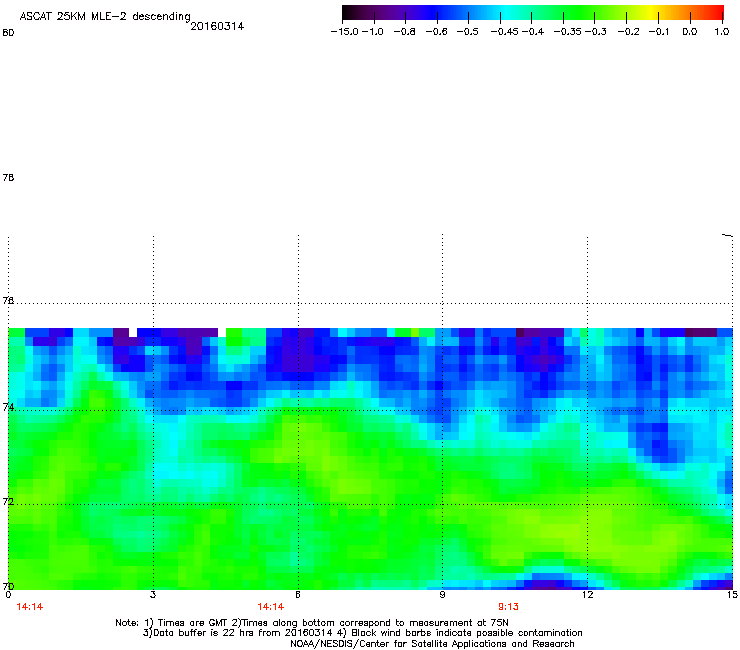Click the longitude axis label 9
Viewport: 740px width, 650px height.
click(442, 595)
